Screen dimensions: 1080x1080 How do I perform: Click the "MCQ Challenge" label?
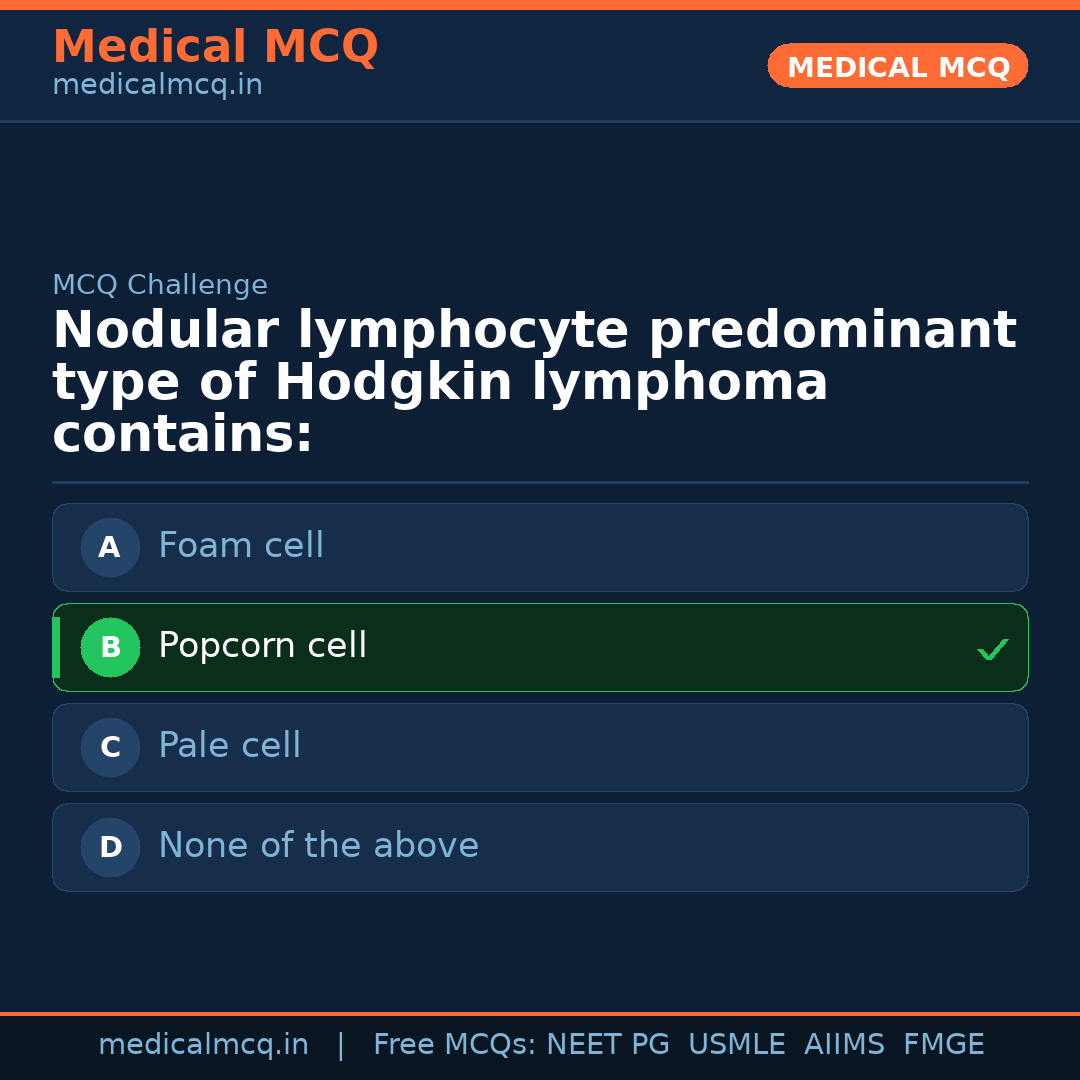[x=160, y=285]
